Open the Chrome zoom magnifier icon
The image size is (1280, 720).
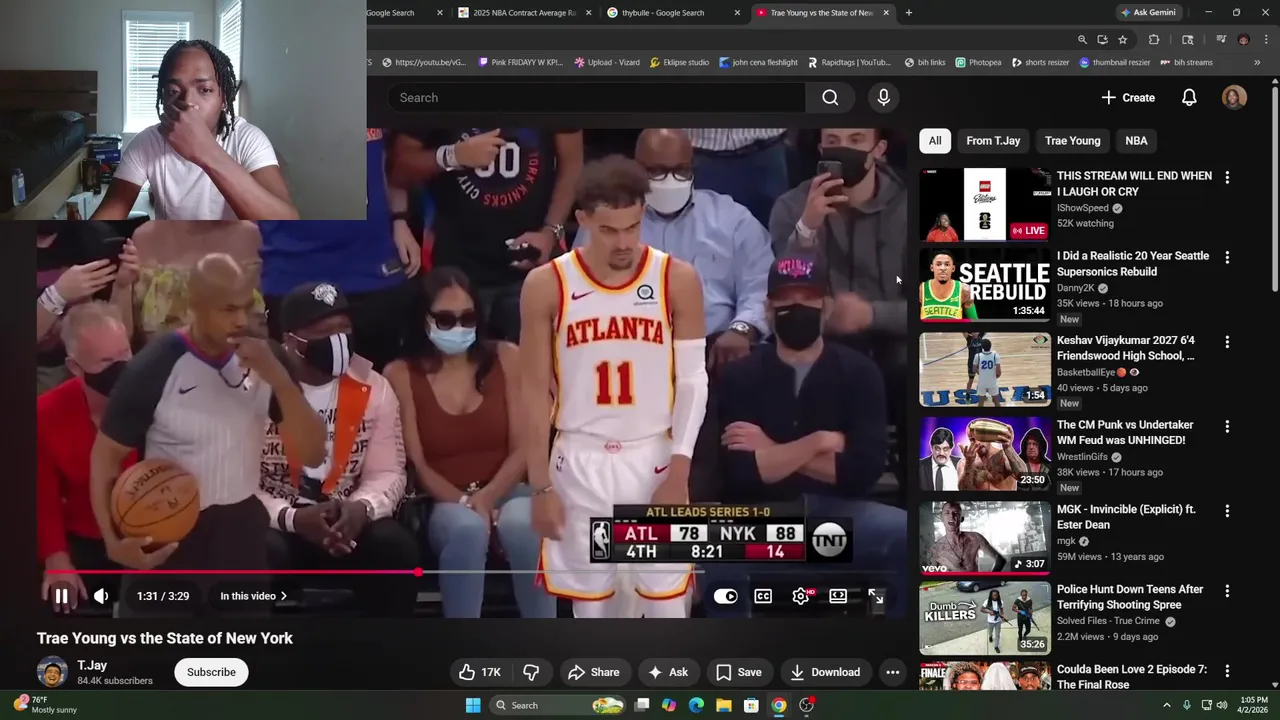coord(1082,40)
